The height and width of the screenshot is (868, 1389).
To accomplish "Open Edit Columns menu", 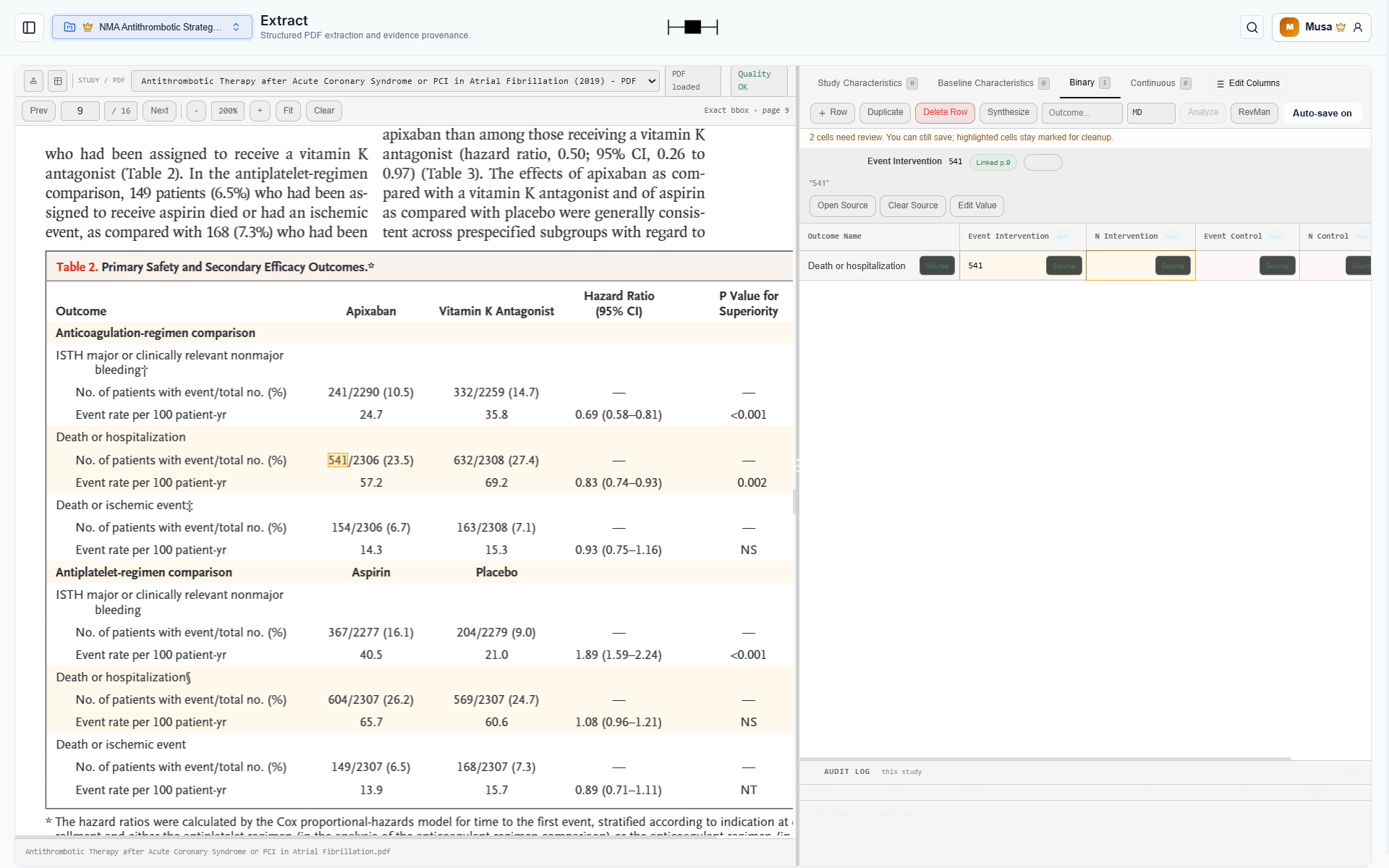I will click(x=1248, y=83).
